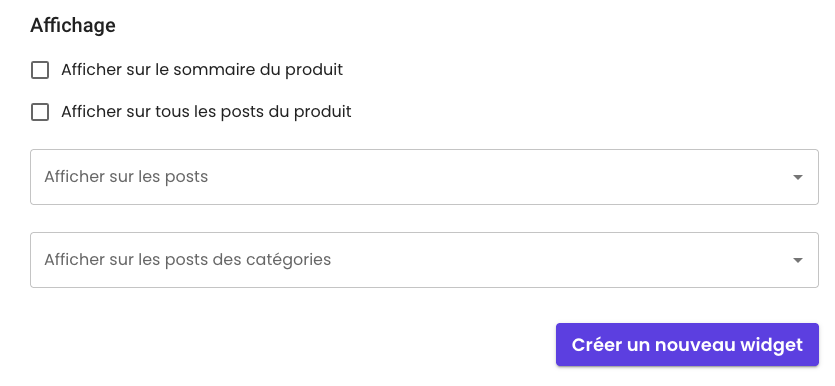The height and width of the screenshot is (386, 835).
Task: Click the Affichage section heading
Action: point(73,25)
